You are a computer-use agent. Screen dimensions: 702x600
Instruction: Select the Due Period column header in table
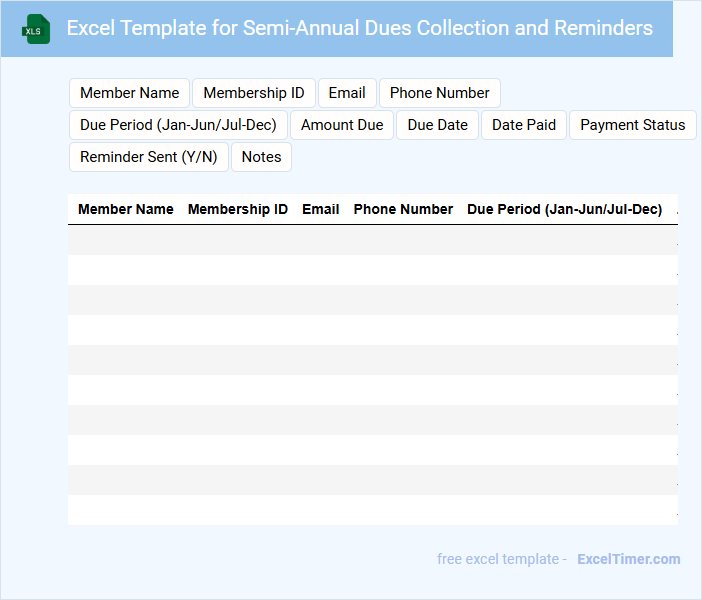(564, 209)
